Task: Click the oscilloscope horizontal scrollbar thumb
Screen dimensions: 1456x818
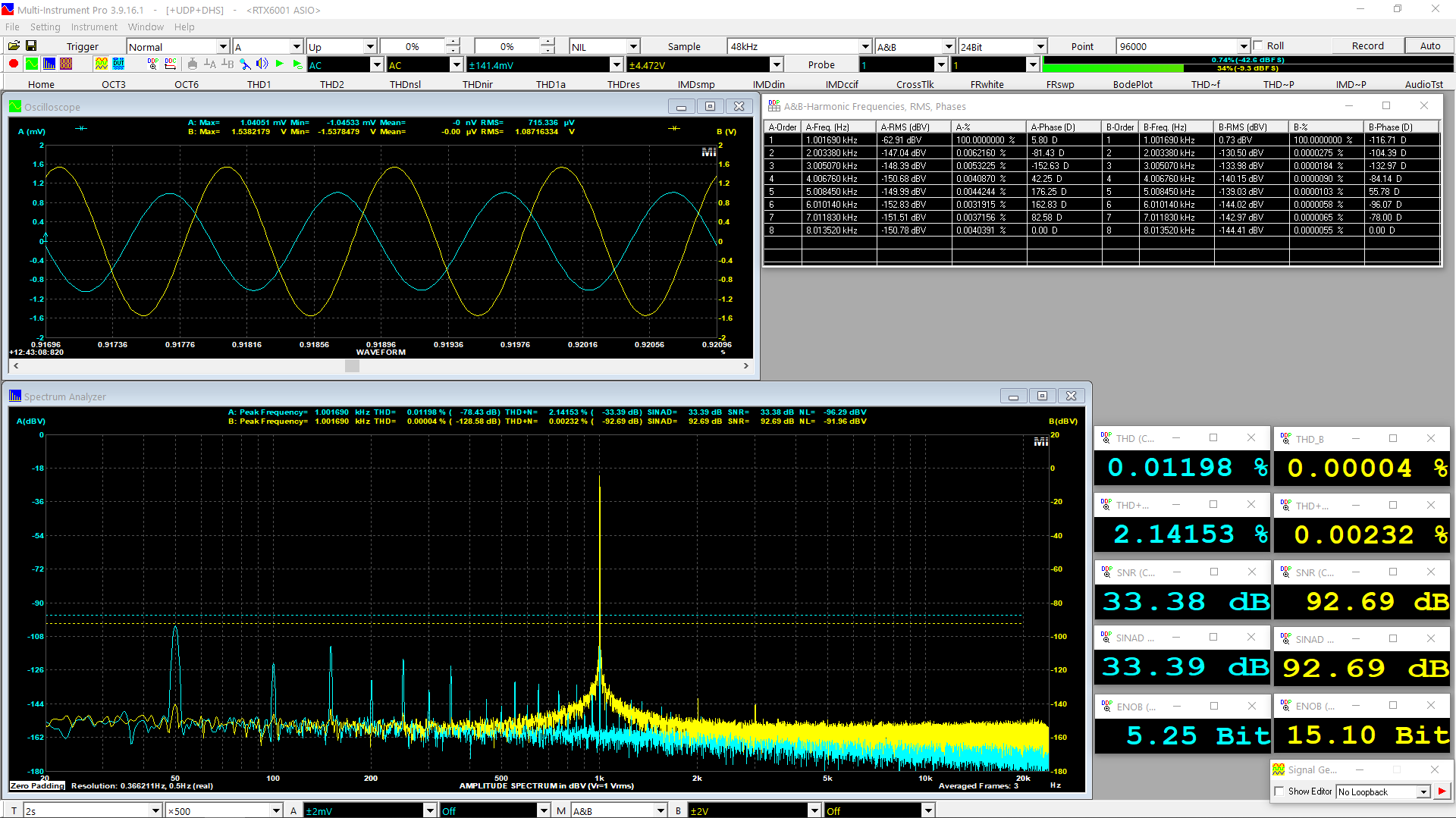Action: 352,365
